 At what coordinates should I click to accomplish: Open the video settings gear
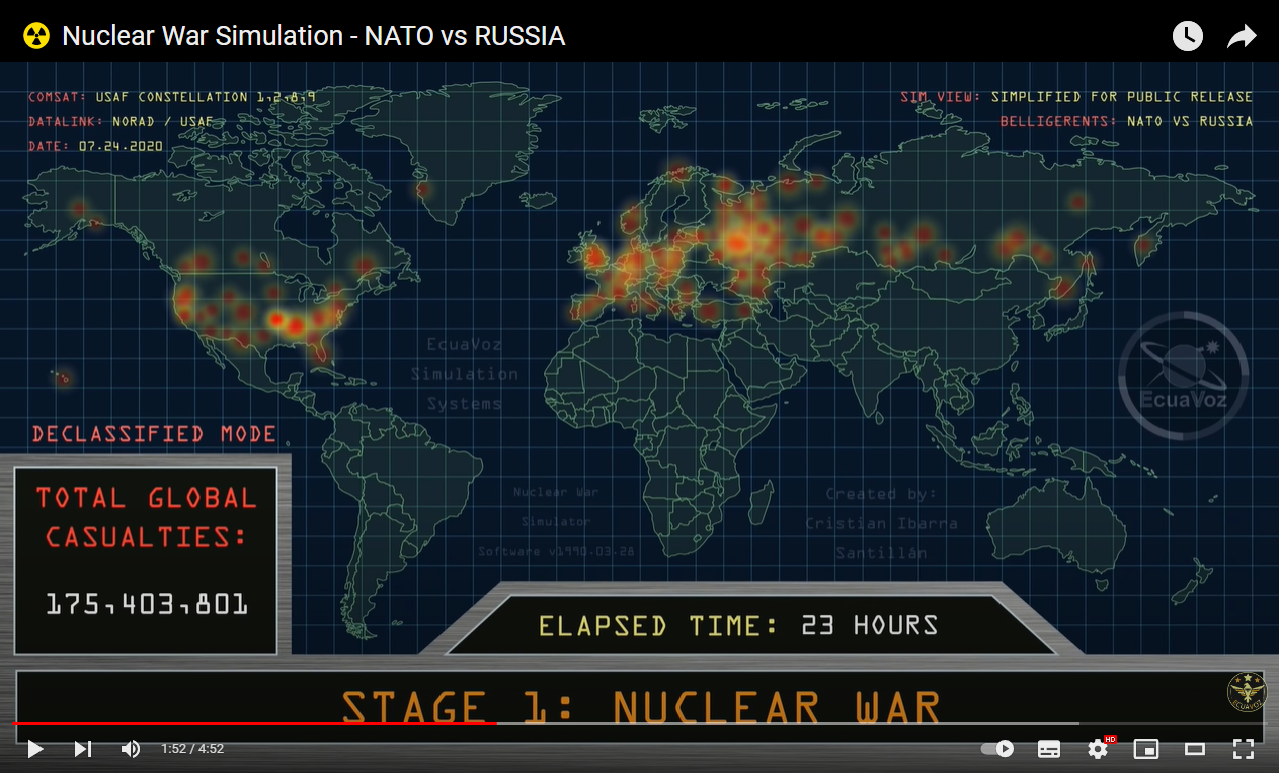click(1098, 748)
